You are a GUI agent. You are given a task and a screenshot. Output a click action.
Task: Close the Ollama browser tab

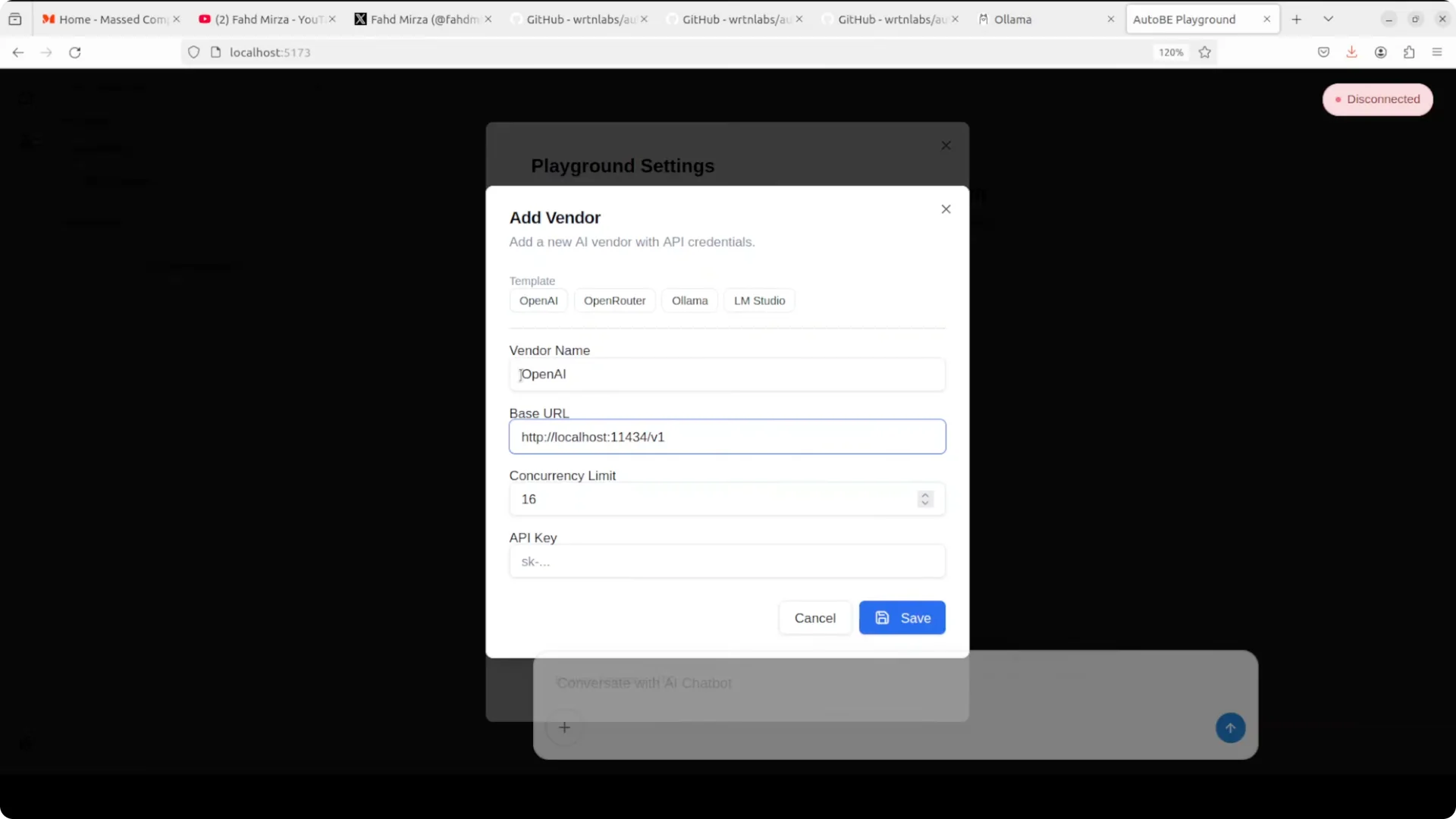pyautogui.click(x=1111, y=20)
